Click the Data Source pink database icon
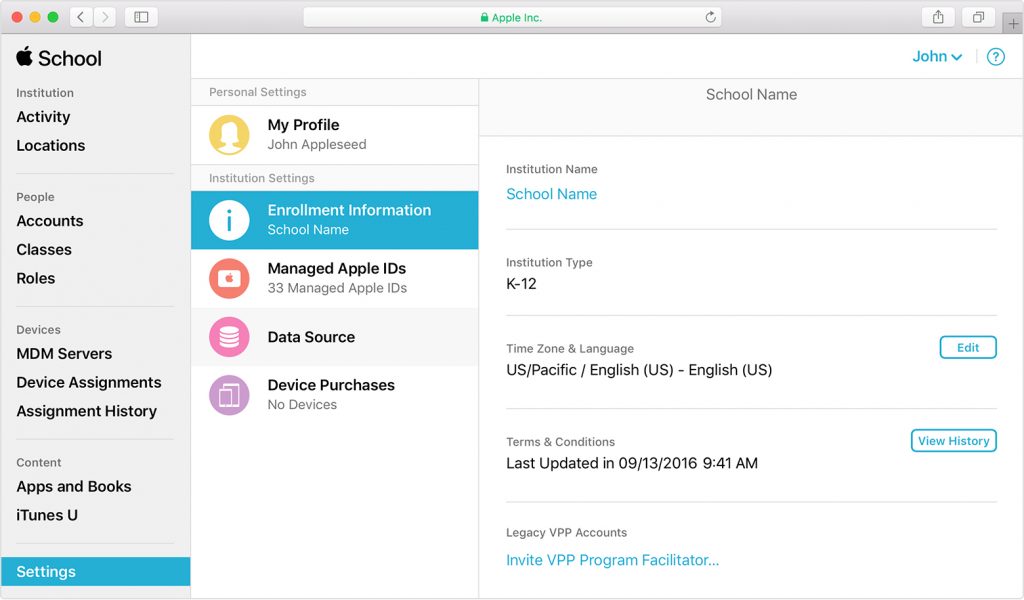1024x600 pixels. pos(229,337)
